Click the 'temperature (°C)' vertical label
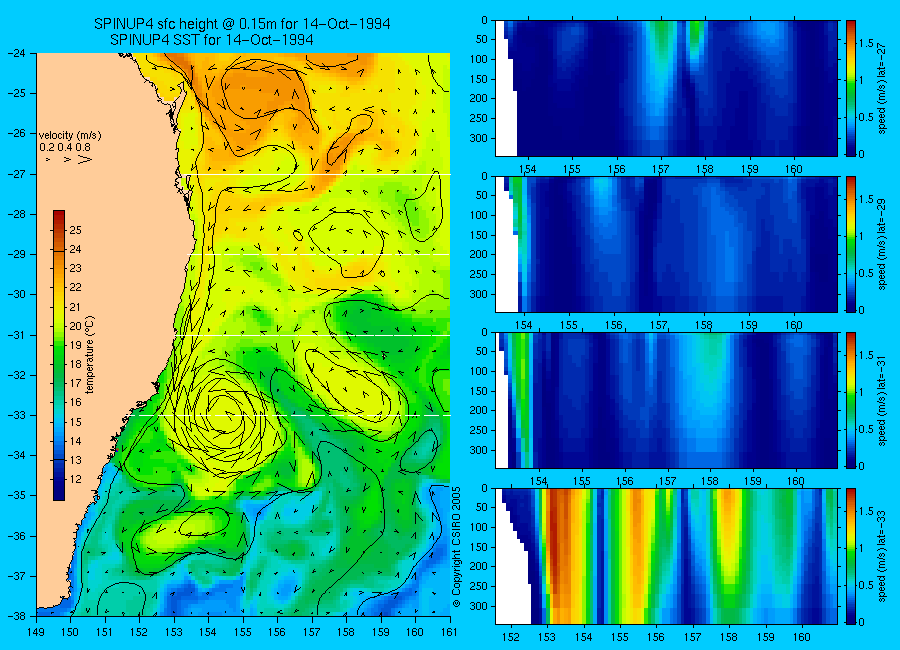The image size is (900, 650). click(x=90, y=354)
